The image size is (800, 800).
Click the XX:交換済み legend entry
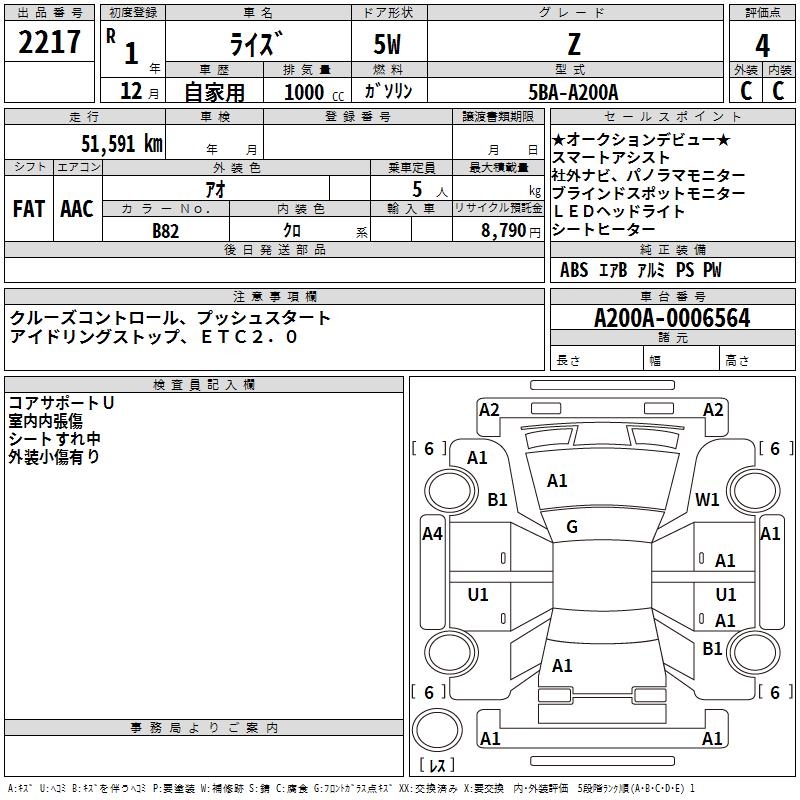(428, 788)
